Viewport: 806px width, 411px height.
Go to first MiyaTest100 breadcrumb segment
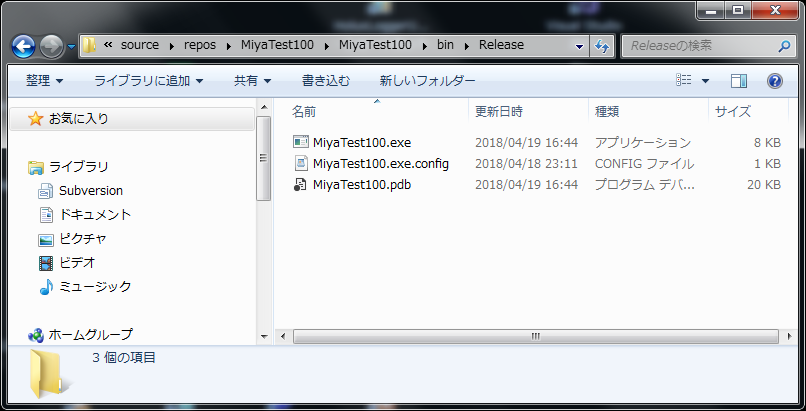point(277,45)
